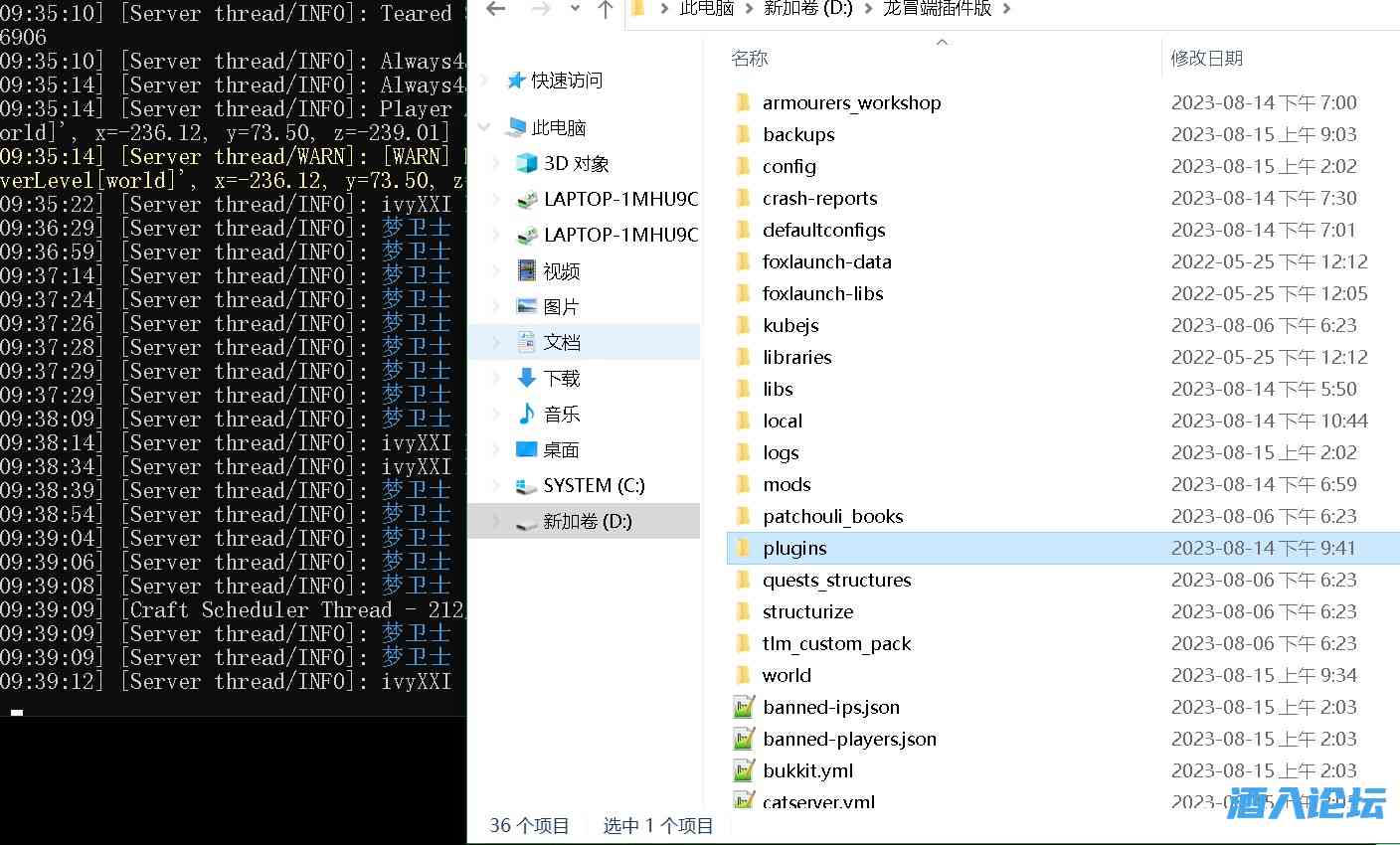The height and width of the screenshot is (845, 1400).
Task: Select the world folder icon
Action: [x=743, y=675]
